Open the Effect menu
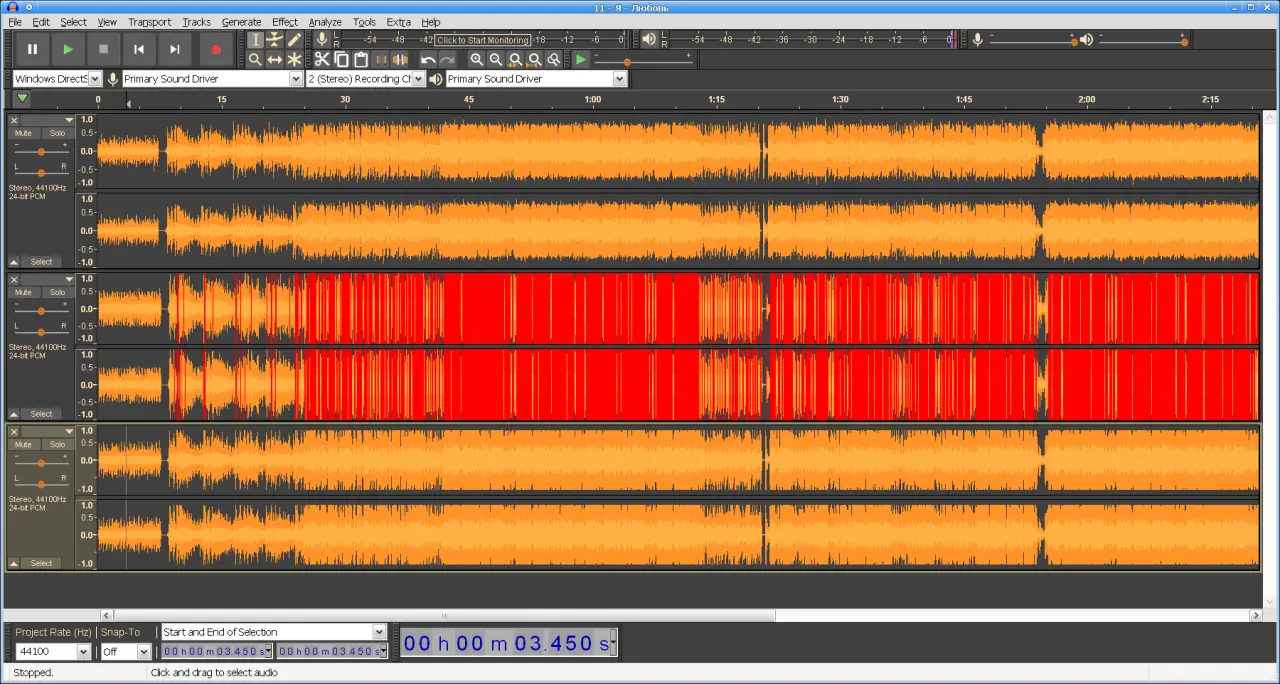The width and height of the screenshot is (1280, 684). pos(285,22)
